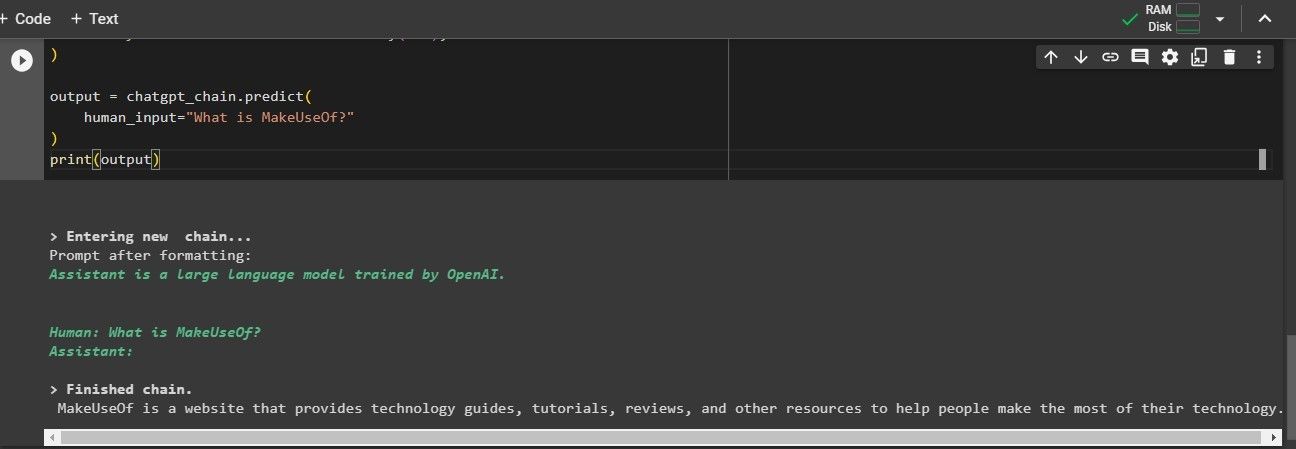Screen dimensions: 1296x449
Task: Click "> Entering new chain..." output line
Action: tap(150, 237)
